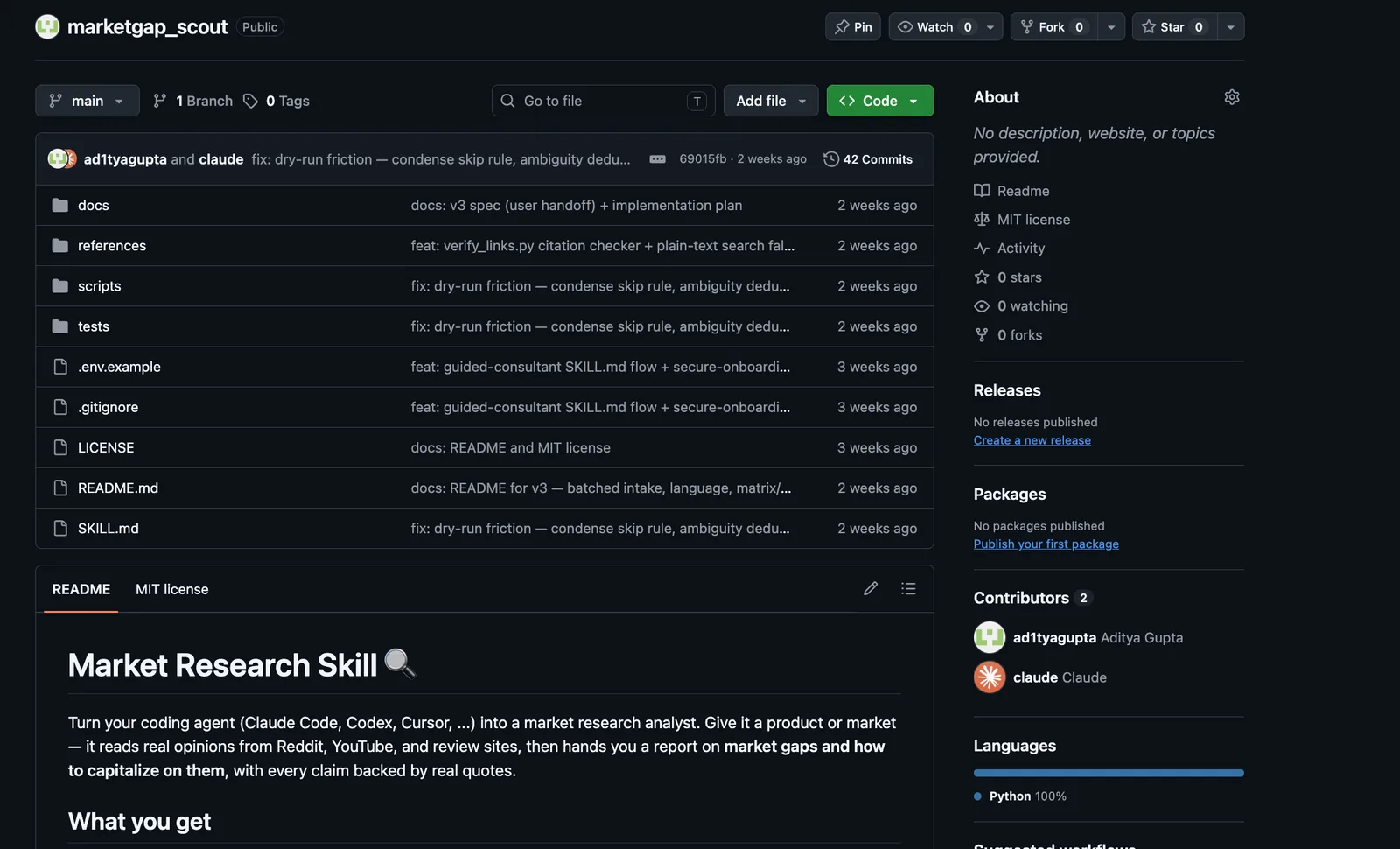The width and height of the screenshot is (1400, 849).
Task: Open the LICENSE file name
Action: (x=106, y=447)
